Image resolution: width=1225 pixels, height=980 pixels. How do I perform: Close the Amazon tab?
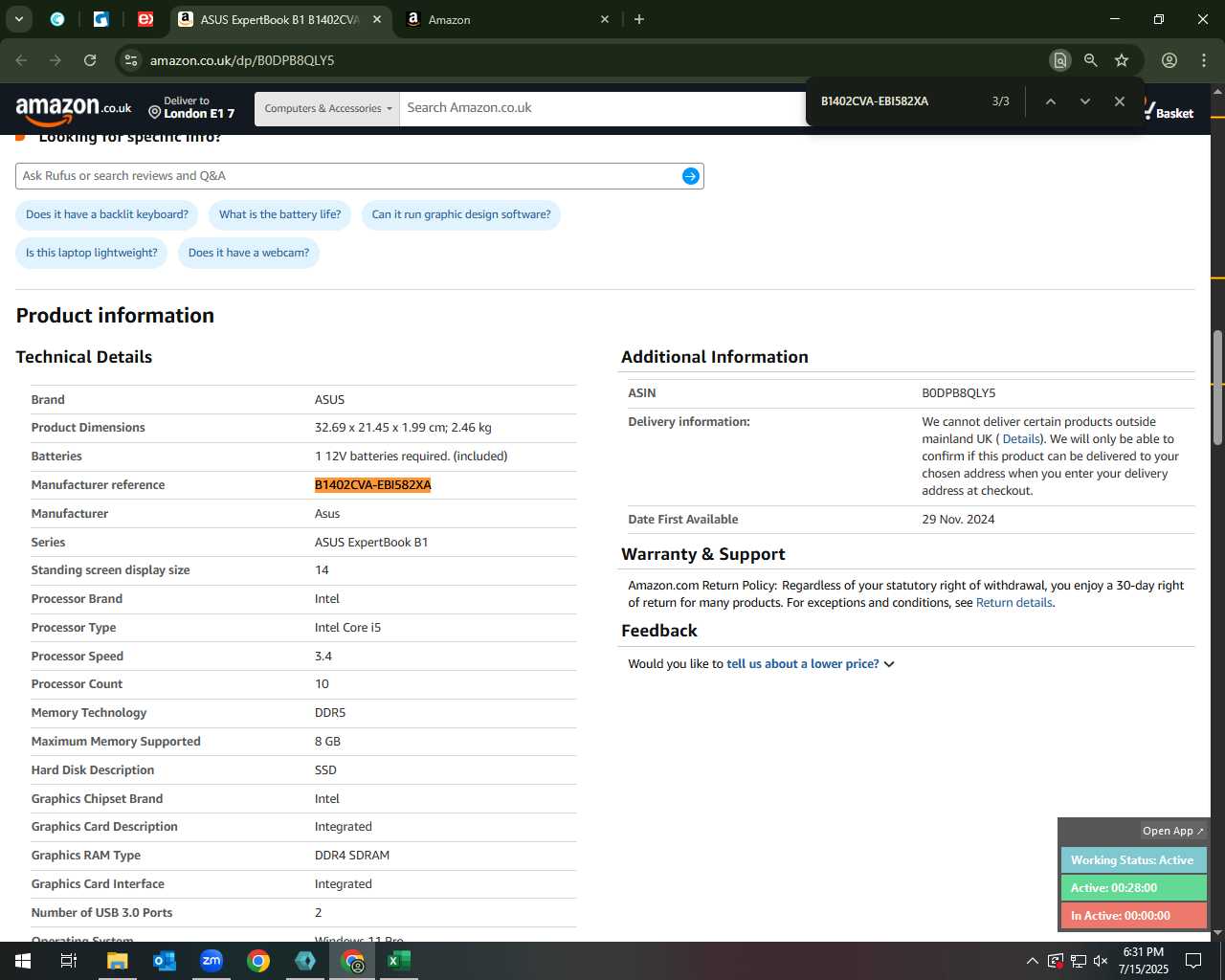(605, 19)
